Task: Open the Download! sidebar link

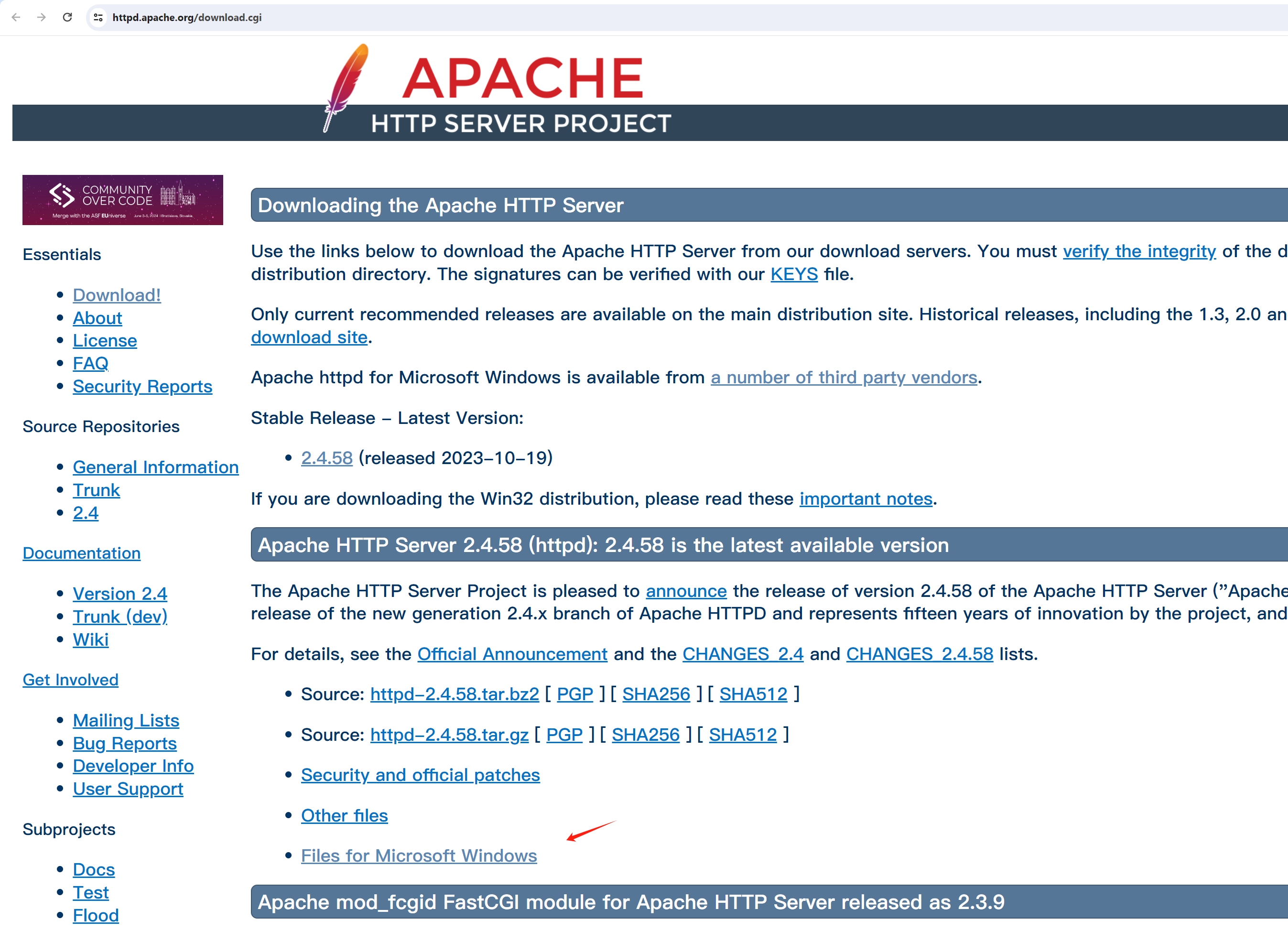Action: coord(117,295)
